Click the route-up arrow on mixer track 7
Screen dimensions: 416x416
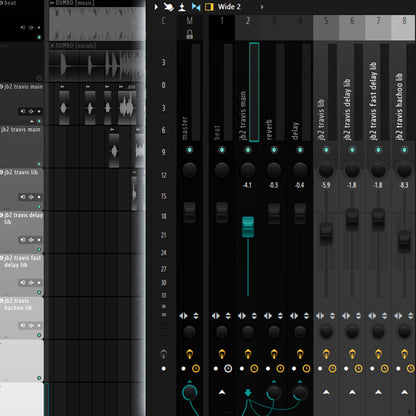tap(378, 392)
